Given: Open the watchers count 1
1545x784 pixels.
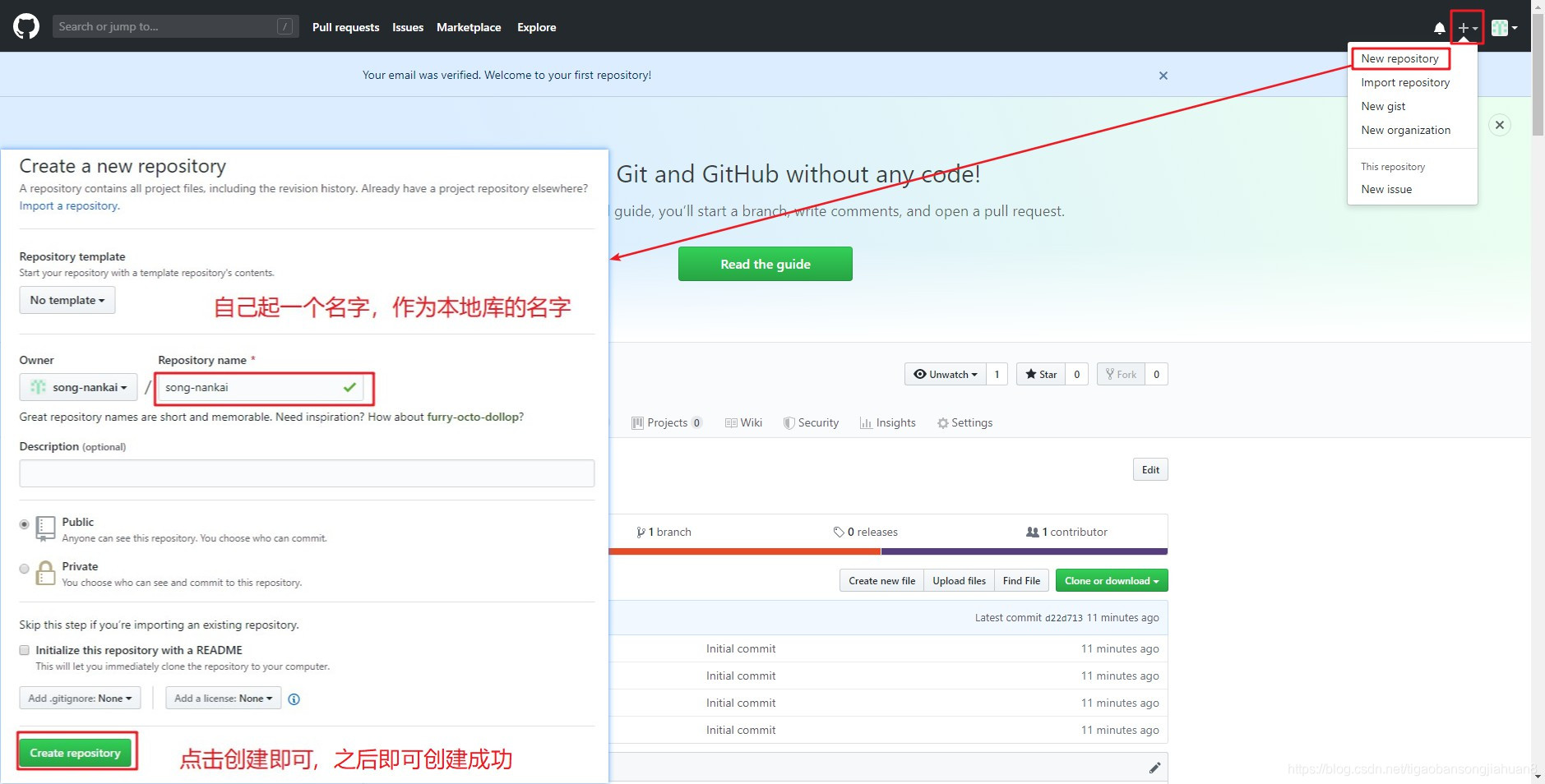Looking at the screenshot, I should 997,374.
